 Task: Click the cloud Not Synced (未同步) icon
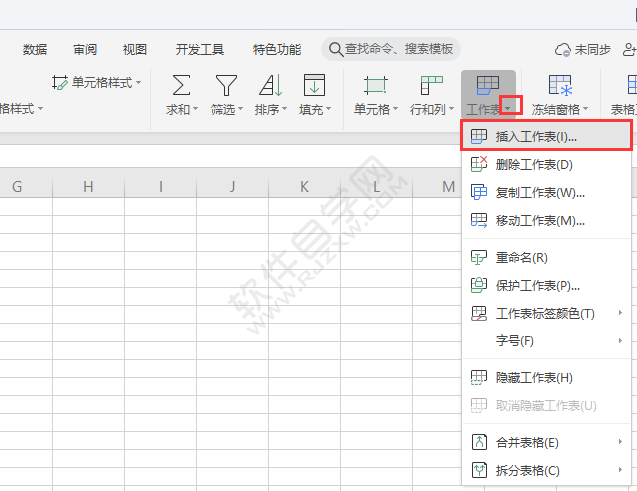pyautogui.click(x=563, y=49)
